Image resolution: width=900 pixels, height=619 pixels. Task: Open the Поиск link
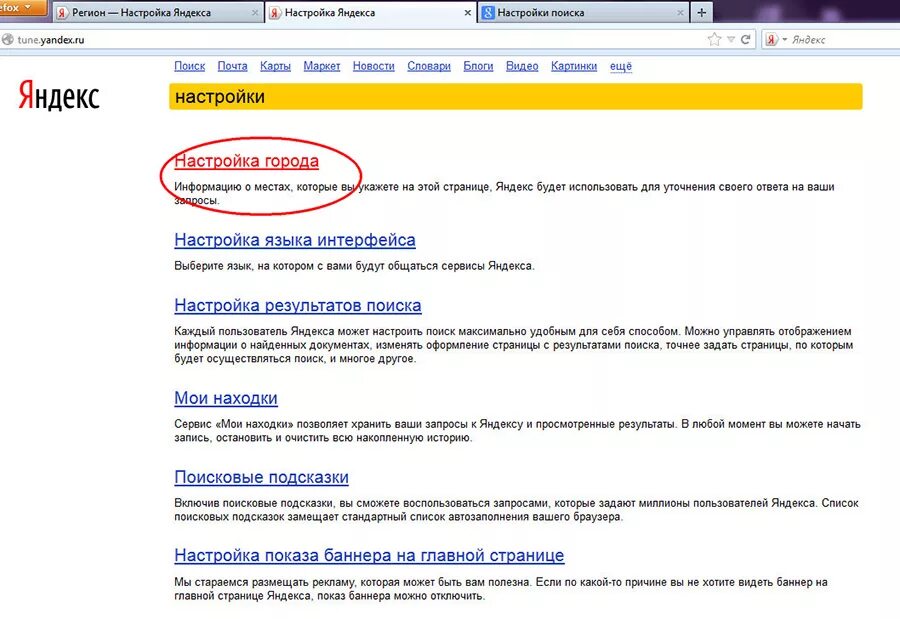[189, 66]
